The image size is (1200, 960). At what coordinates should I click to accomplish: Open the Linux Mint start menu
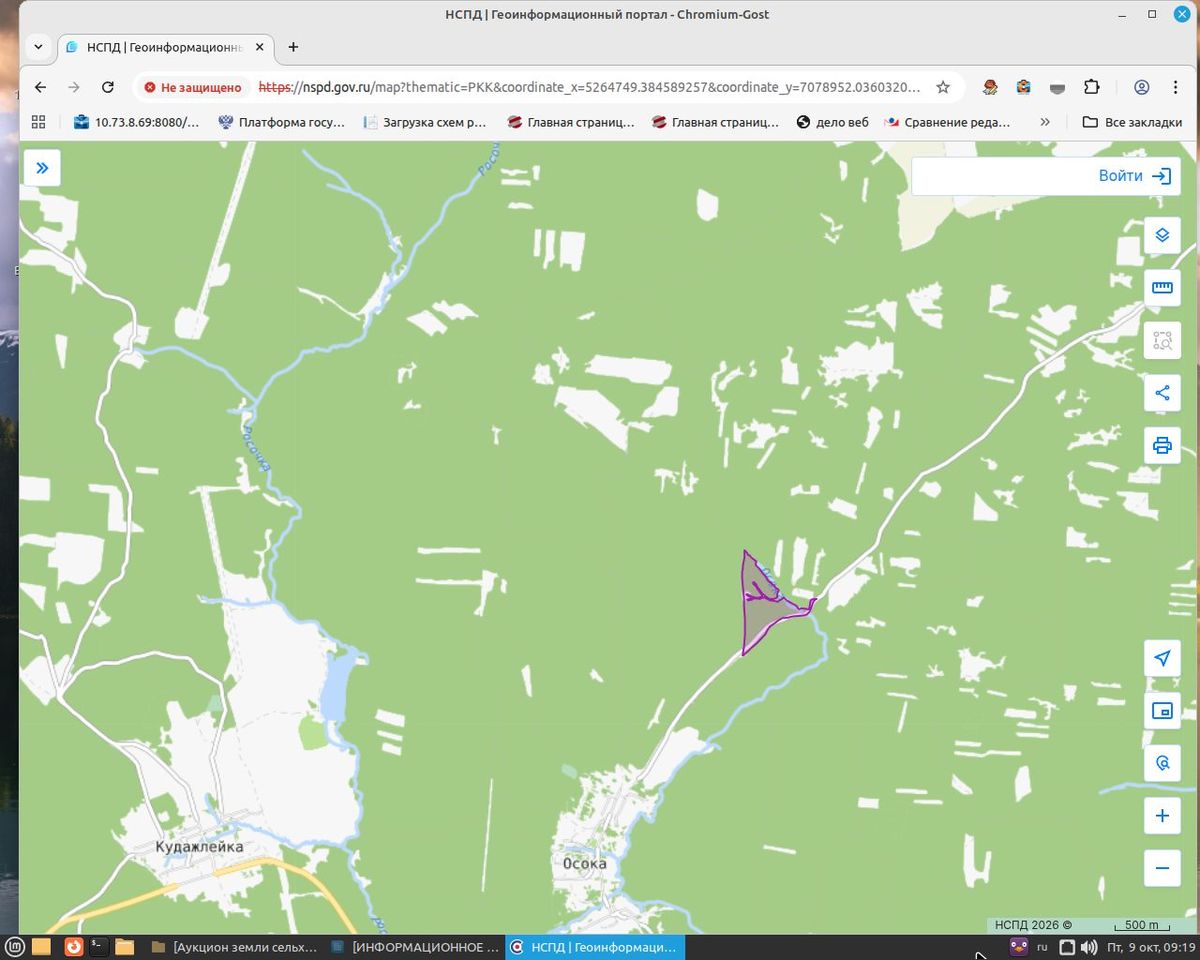14,947
